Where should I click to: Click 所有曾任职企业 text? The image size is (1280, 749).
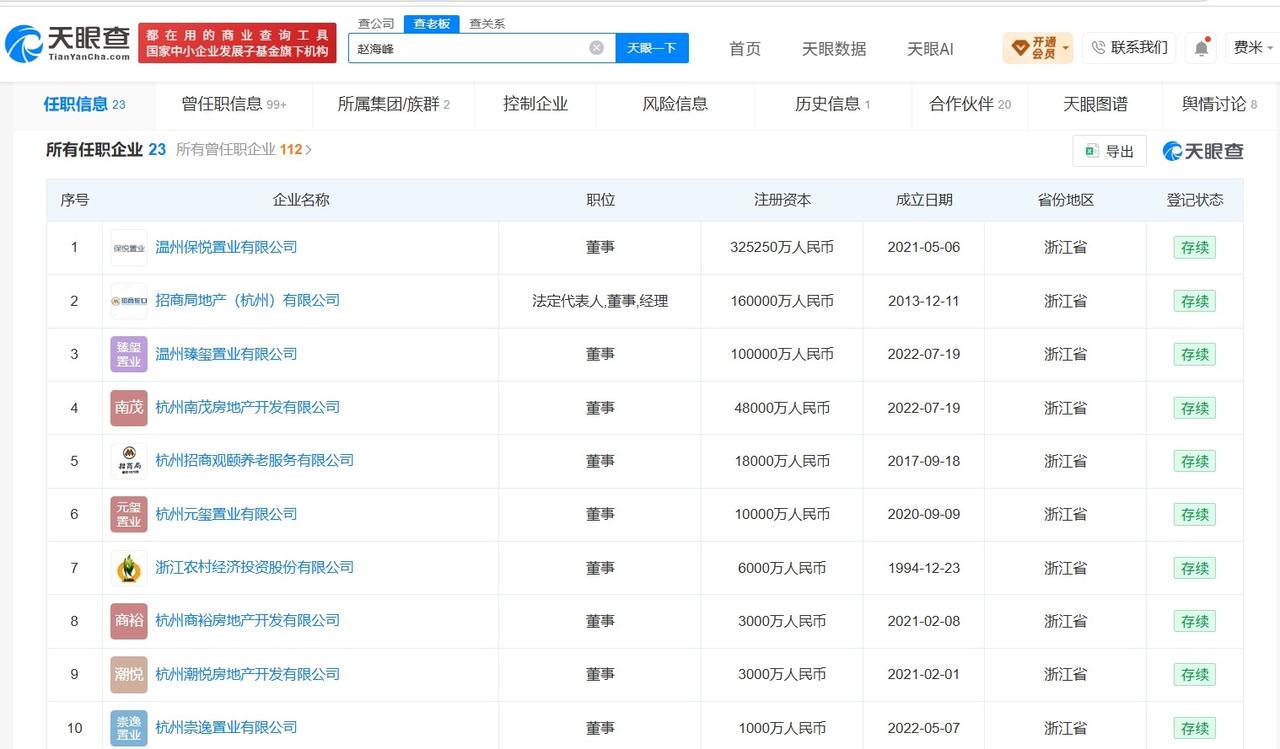tap(226, 150)
